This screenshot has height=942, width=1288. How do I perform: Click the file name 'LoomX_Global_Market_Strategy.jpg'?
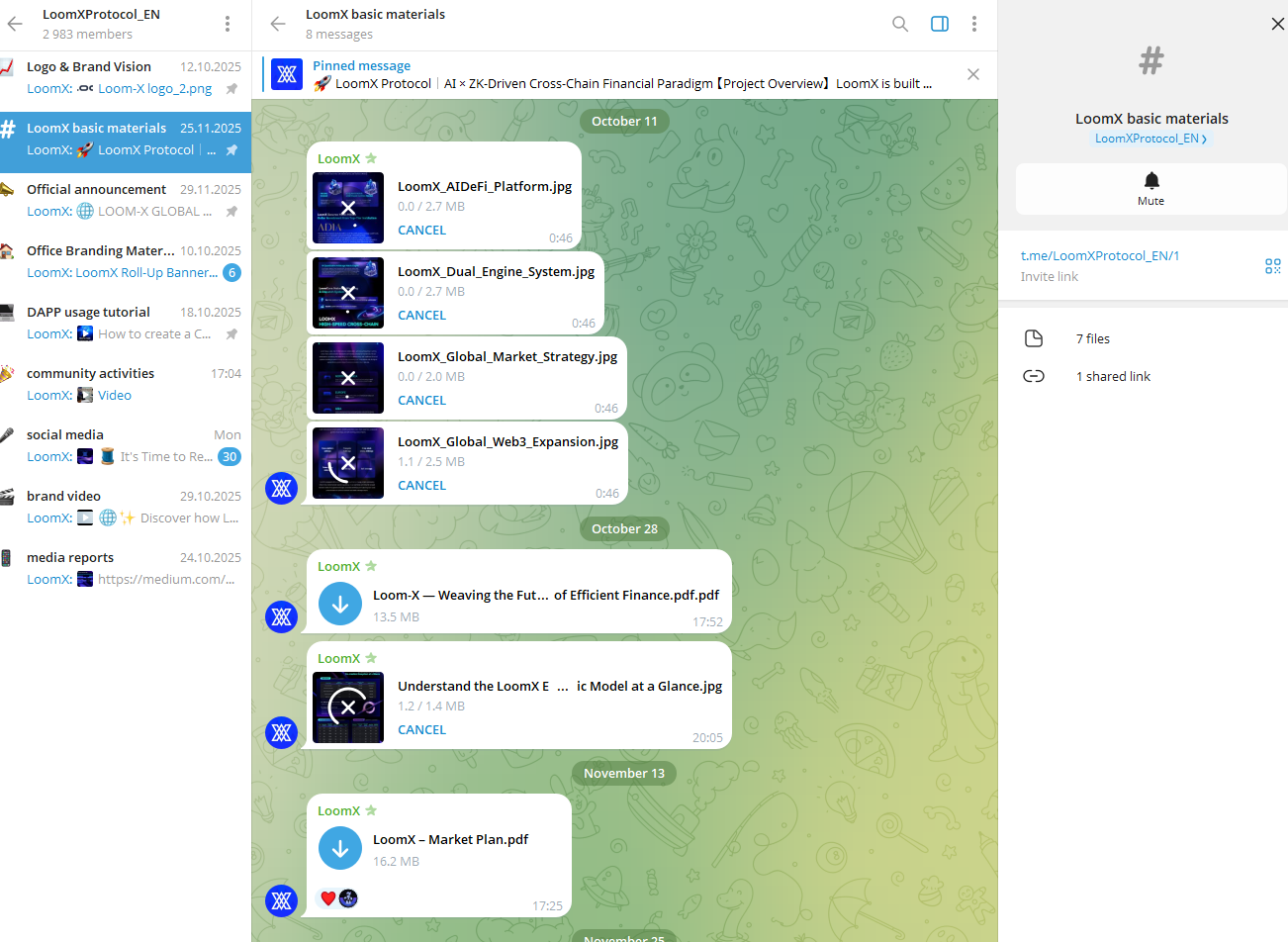[507, 356]
